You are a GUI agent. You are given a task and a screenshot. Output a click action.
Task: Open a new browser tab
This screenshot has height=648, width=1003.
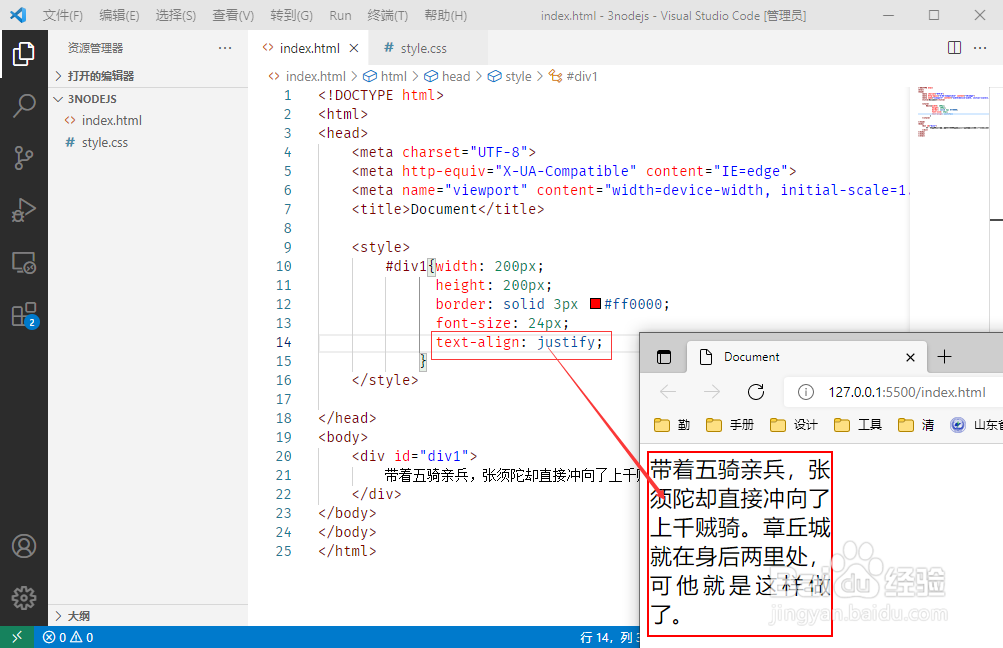point(944,356)
